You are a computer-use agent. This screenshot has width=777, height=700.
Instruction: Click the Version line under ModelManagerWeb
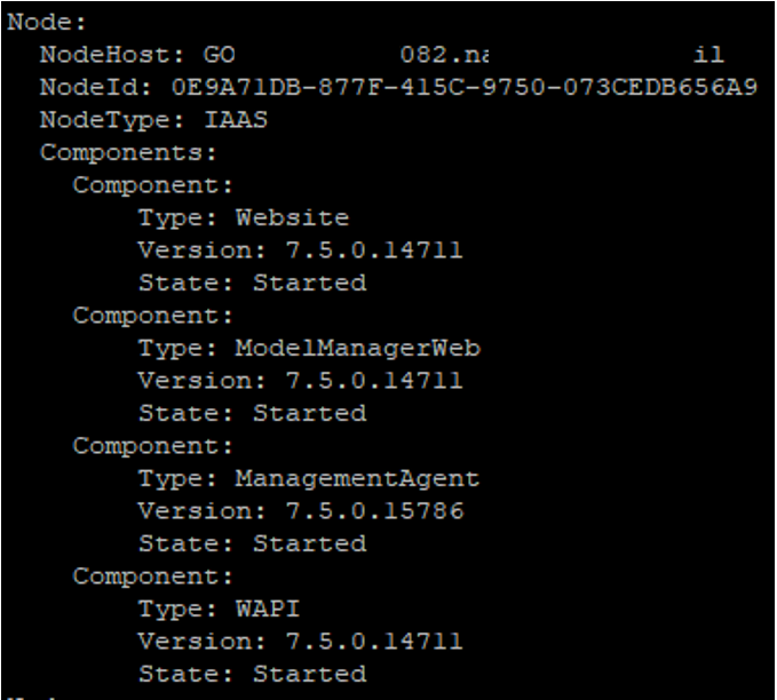(300, 381)
